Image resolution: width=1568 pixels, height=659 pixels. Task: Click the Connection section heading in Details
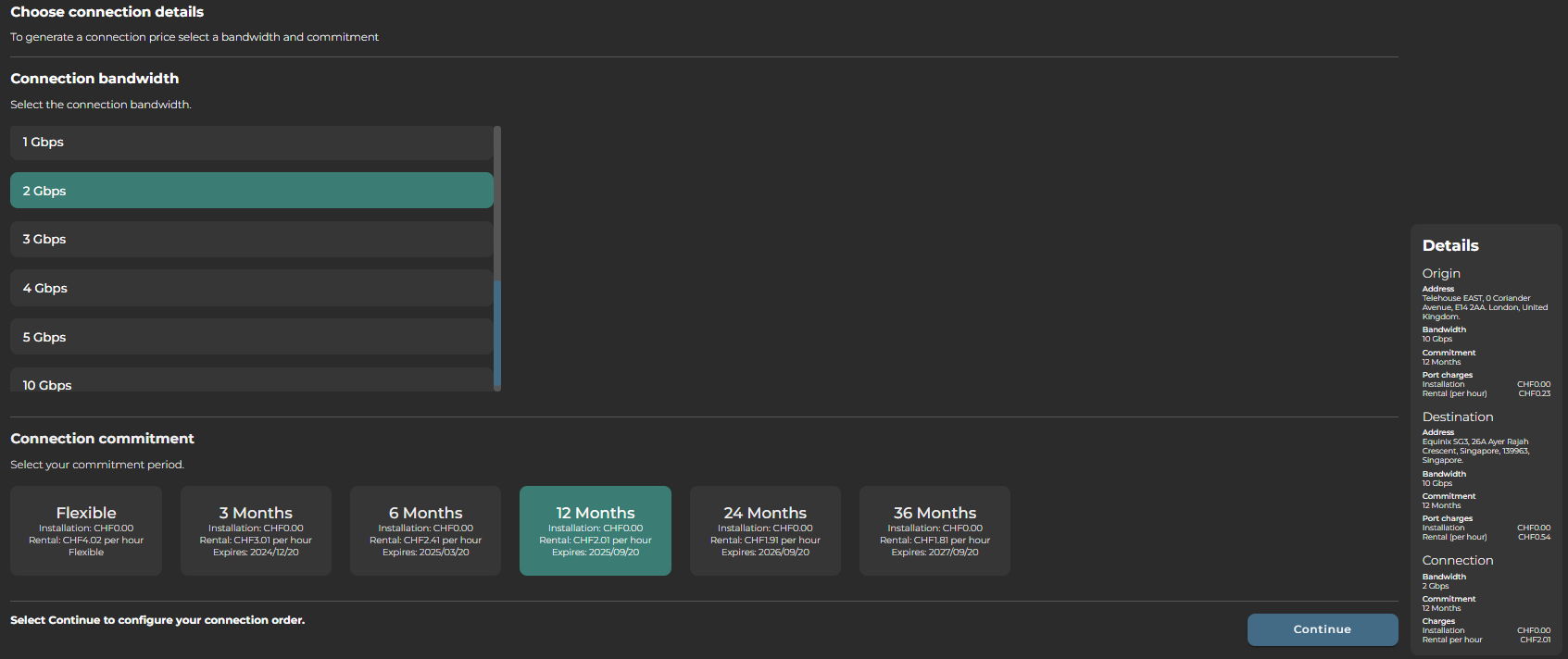pos(1458,560)
